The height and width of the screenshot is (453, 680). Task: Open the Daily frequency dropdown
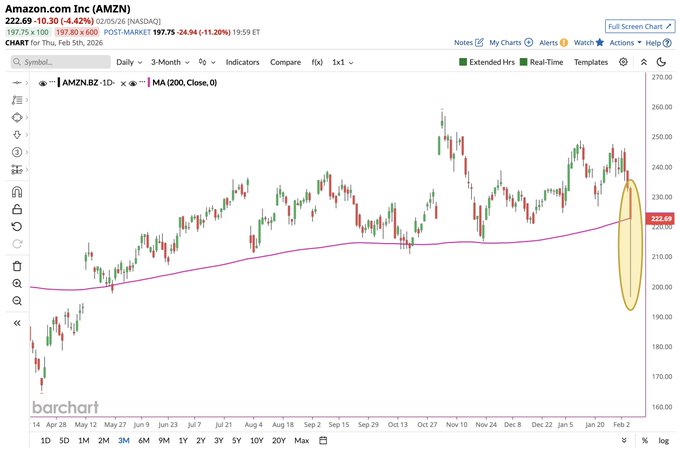[x=129, y=62]
